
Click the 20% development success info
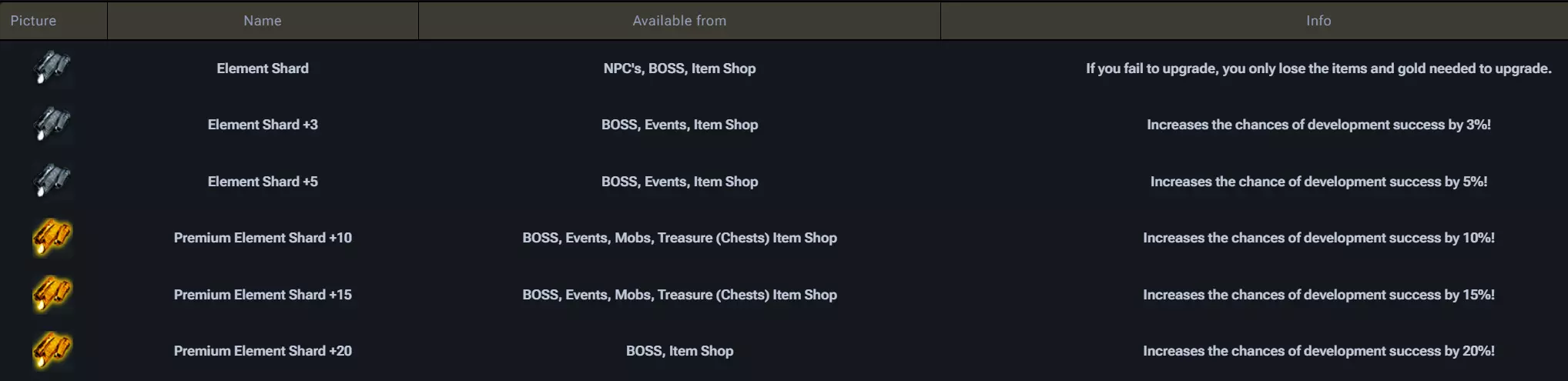click(1318, 351)
